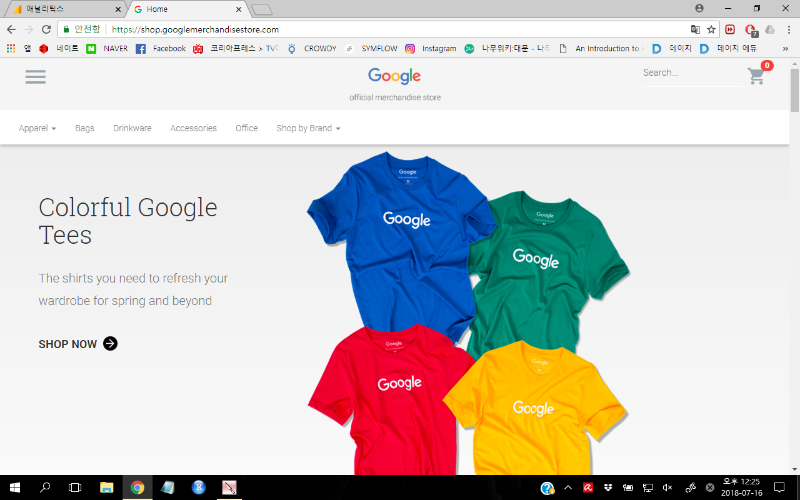Click the secure padlock icon in address bar

(x=66, y=30)
